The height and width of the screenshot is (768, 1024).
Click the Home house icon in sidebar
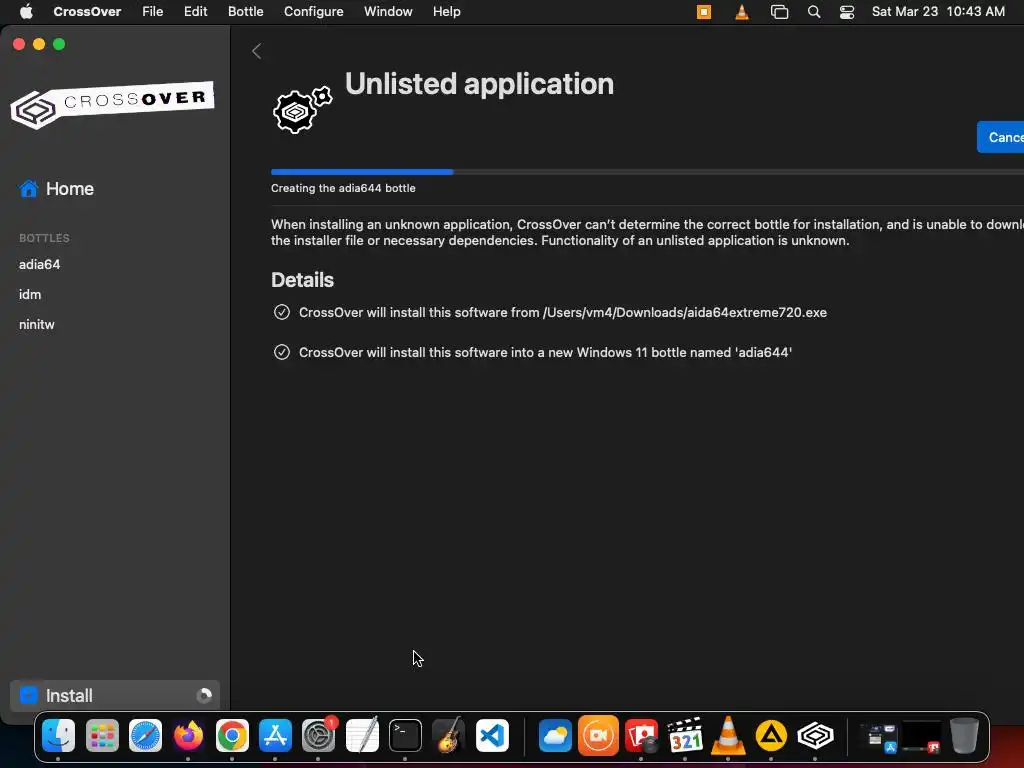tap(28, 189)
